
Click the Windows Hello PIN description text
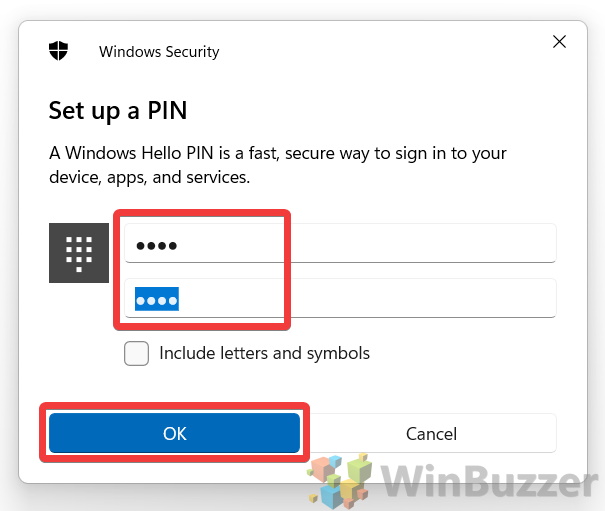pos(277,165)
